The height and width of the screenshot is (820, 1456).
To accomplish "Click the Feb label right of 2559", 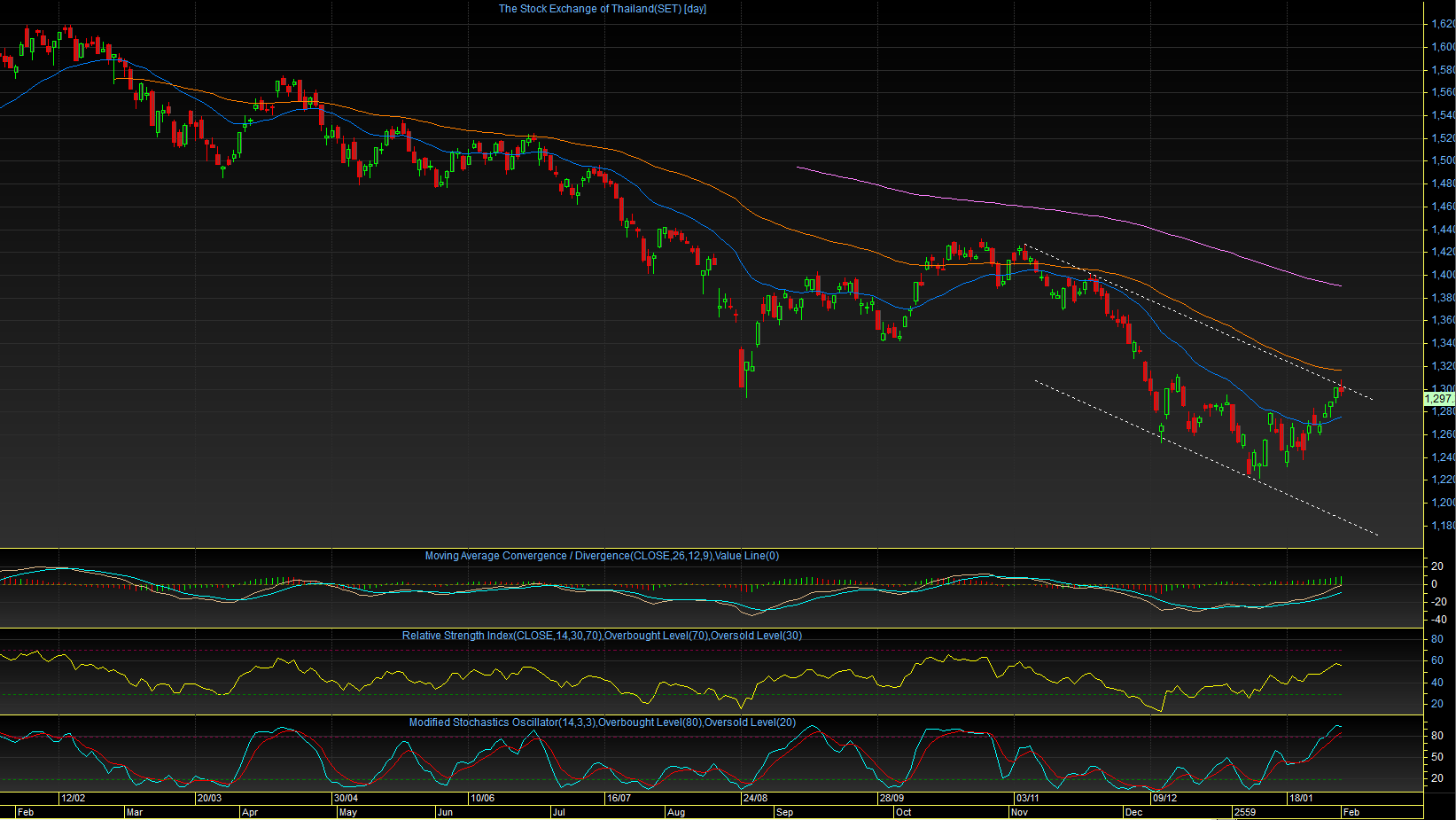I will coord(1351,812).
